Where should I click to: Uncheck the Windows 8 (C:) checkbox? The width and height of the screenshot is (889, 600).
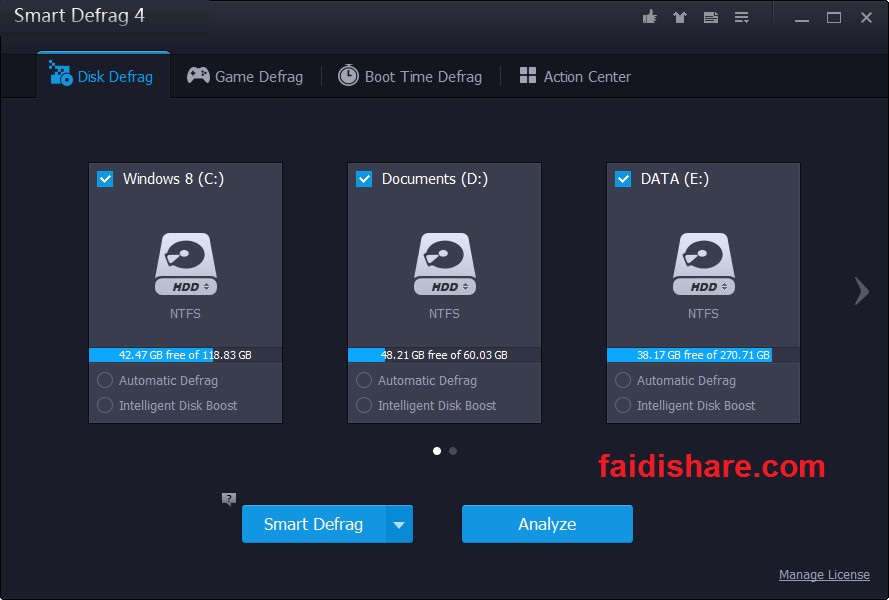pyautogui.click(x=105, y=179)
